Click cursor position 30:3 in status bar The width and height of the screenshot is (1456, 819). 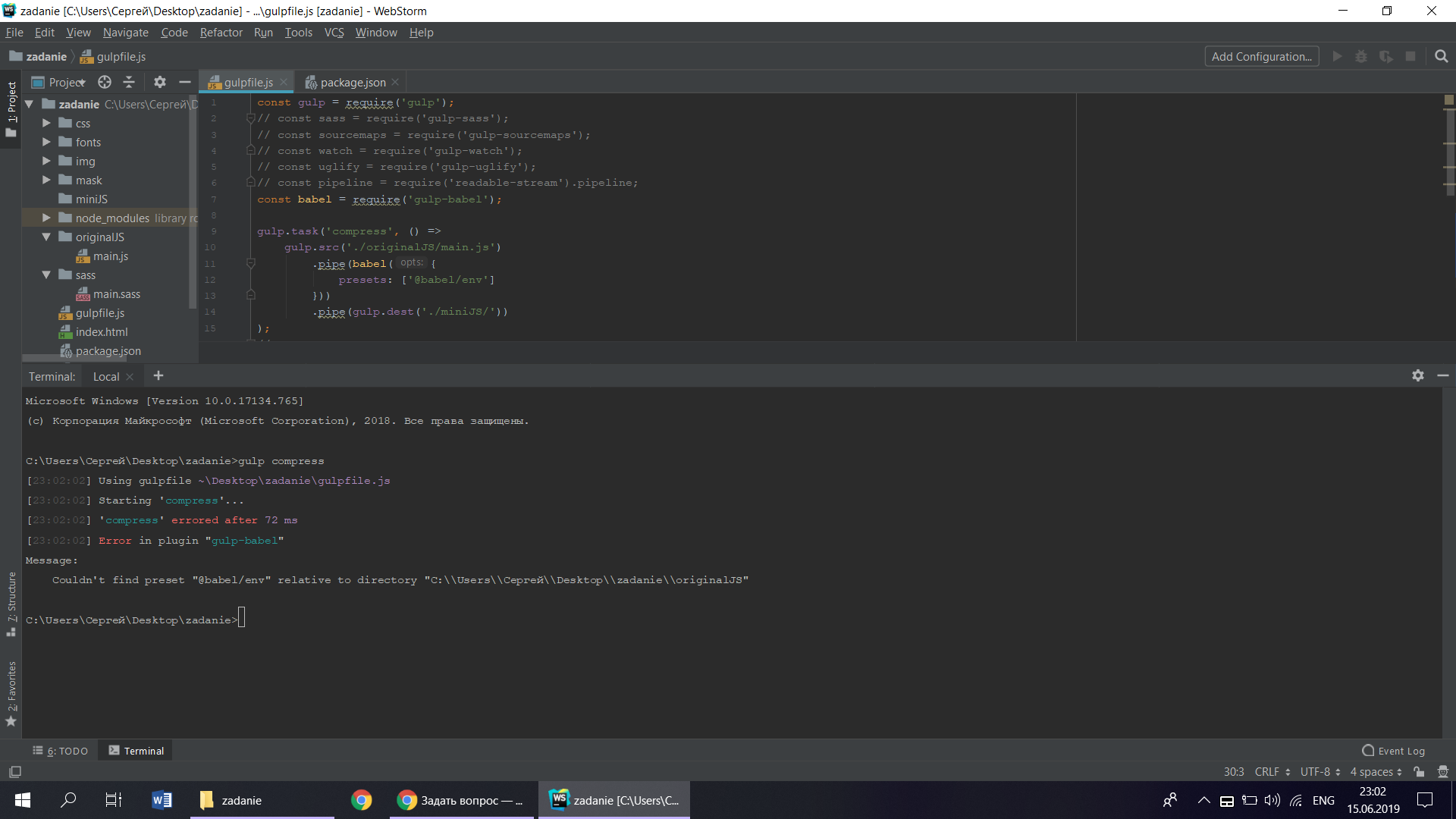[x=1234, y=772]
